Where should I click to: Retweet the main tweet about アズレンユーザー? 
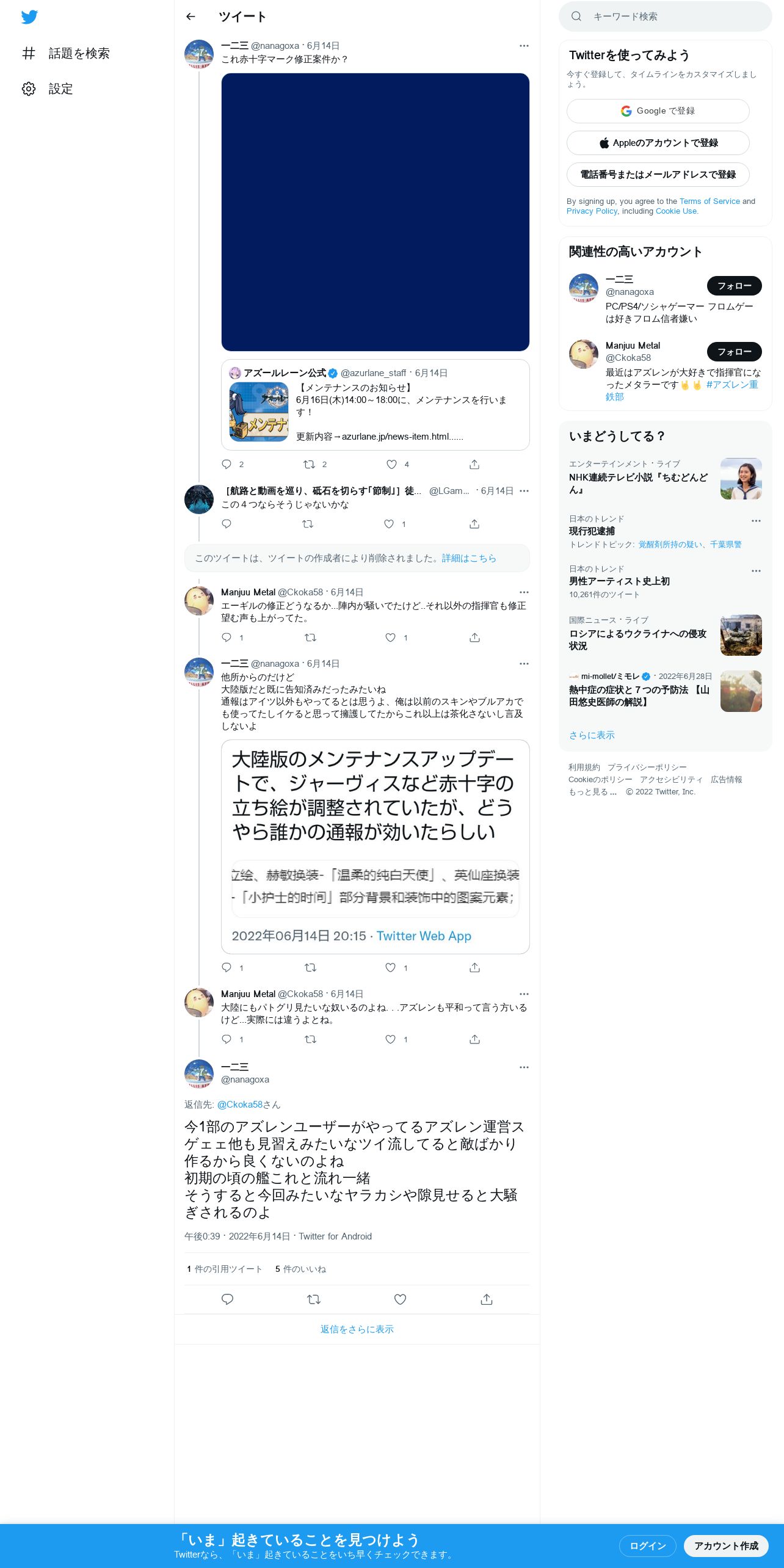coord(314,1299)
